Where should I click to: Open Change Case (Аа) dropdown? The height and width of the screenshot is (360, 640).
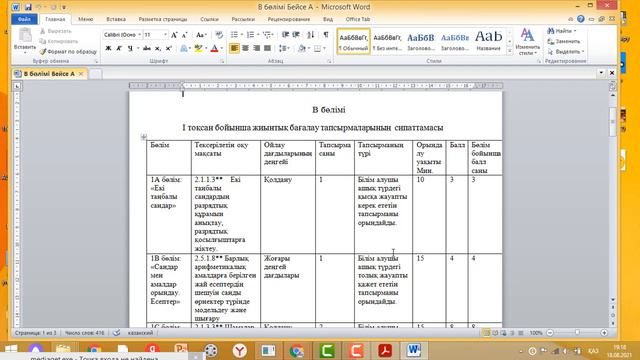pyautogui.click(x=200, y=35)
